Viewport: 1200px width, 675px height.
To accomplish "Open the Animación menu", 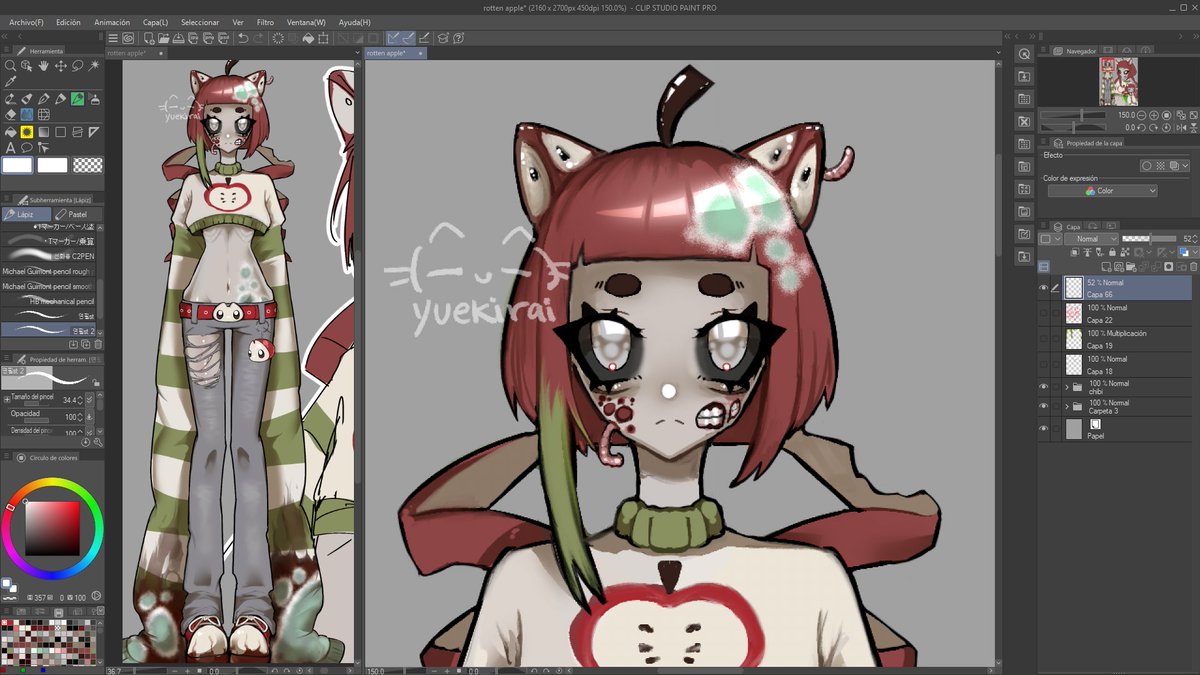I will 112,22.
